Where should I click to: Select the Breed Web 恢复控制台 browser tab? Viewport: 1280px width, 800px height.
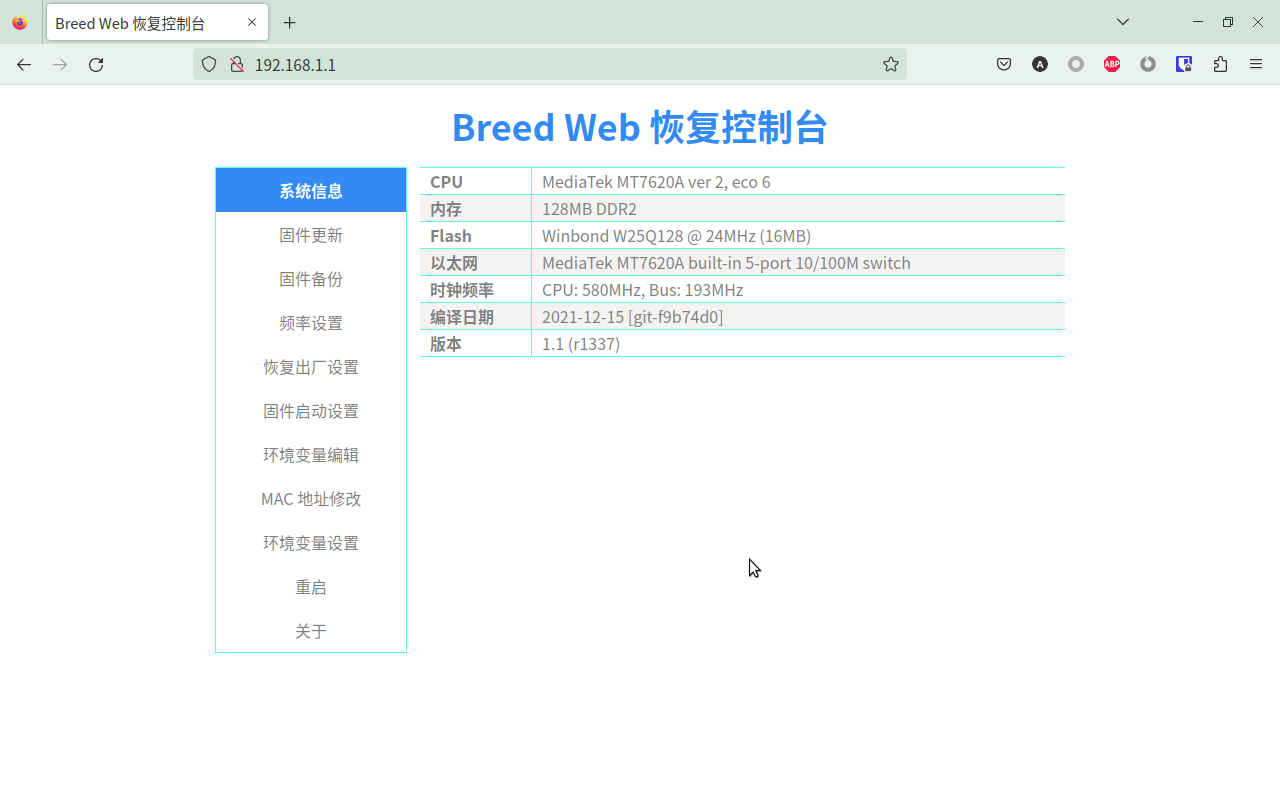click(156, 22)
